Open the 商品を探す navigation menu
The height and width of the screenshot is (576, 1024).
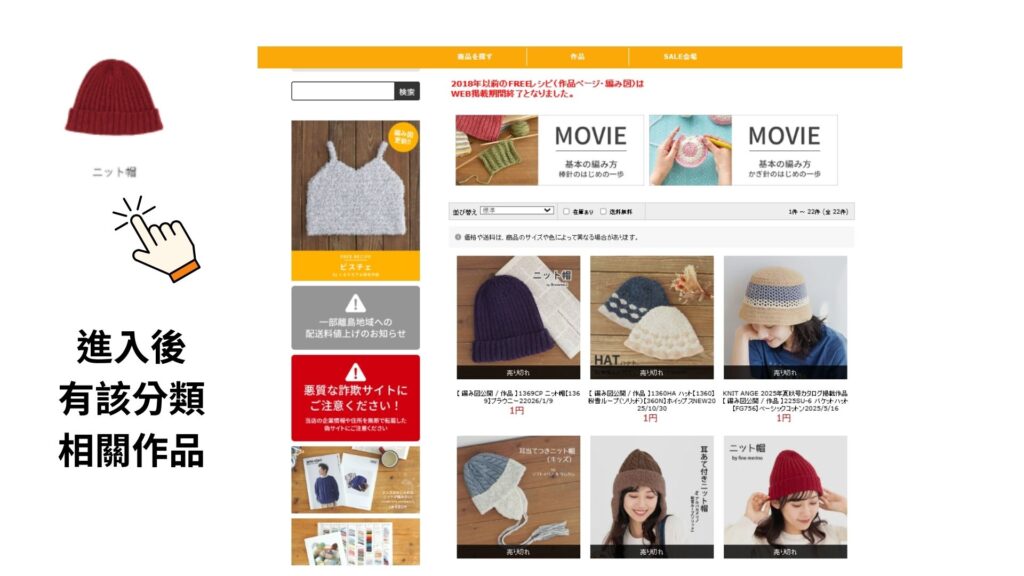click(x=474, y=57)
